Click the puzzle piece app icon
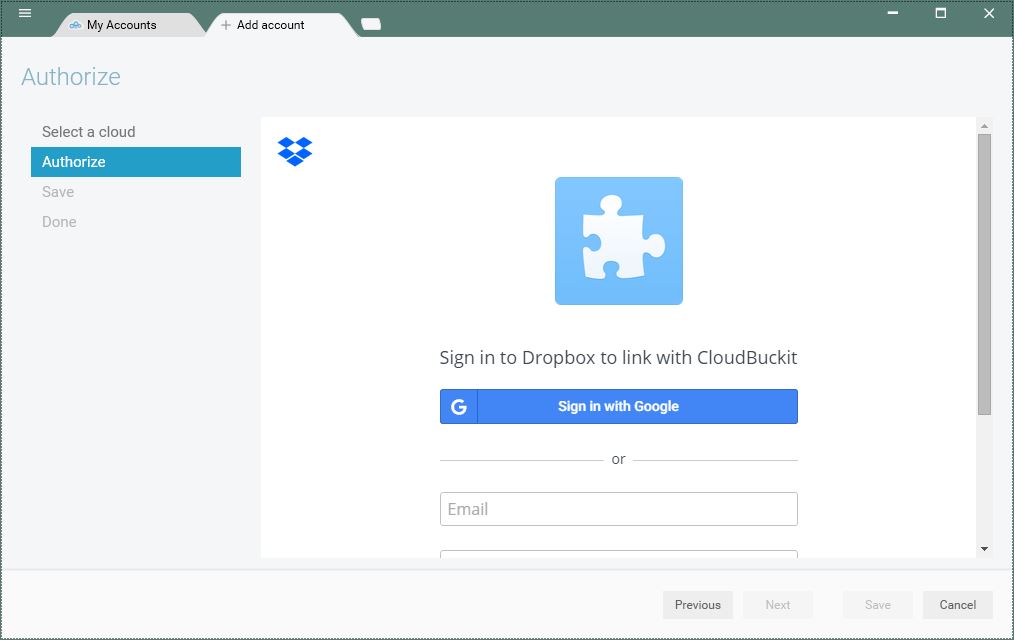The width and height of the screenshot is (1014, 640). [619, 240]
